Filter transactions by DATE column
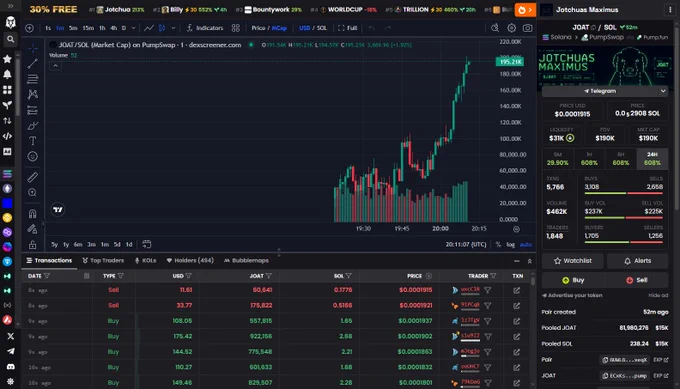The width and height of the screenshot is (680, 389). (x=47, y=276)
